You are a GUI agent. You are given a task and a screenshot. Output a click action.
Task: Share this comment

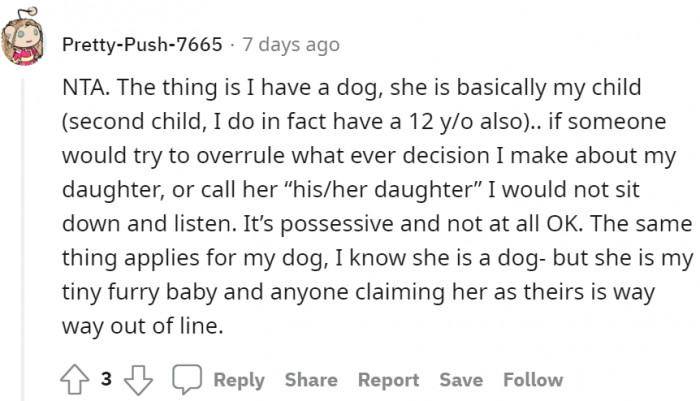[x=311, y=380]
